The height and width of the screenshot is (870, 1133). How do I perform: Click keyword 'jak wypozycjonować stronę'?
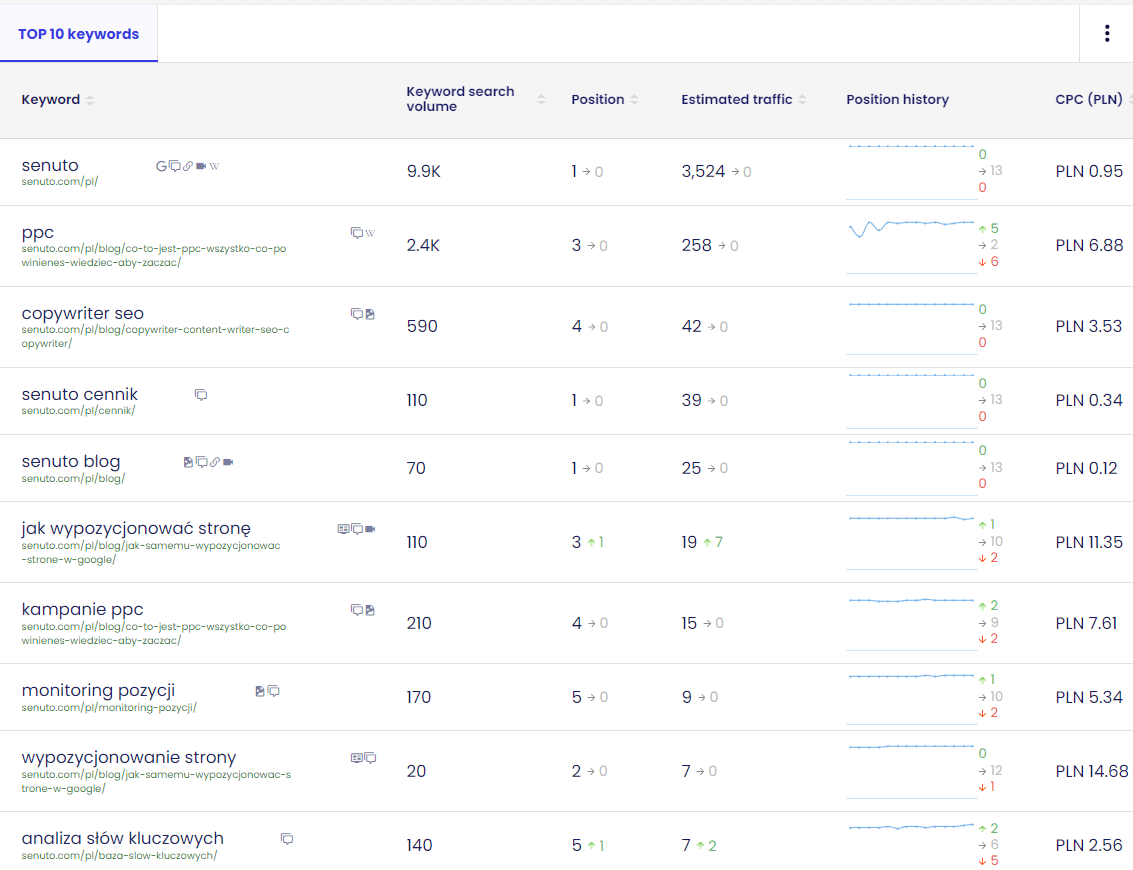[x=136, y=529]
